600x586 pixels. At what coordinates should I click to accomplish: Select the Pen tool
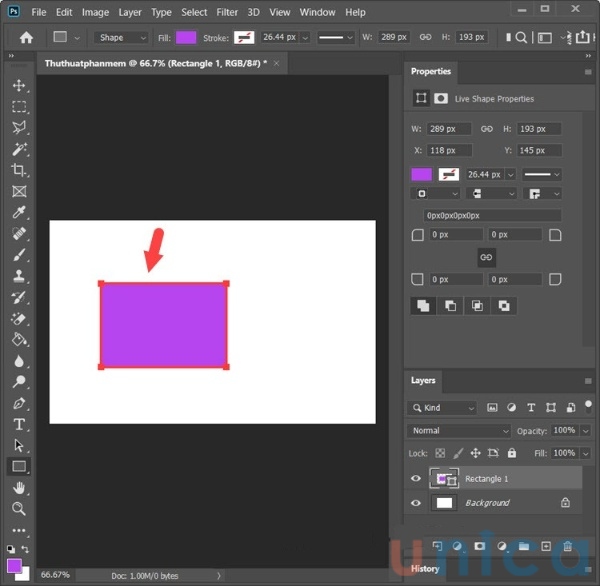18,403
